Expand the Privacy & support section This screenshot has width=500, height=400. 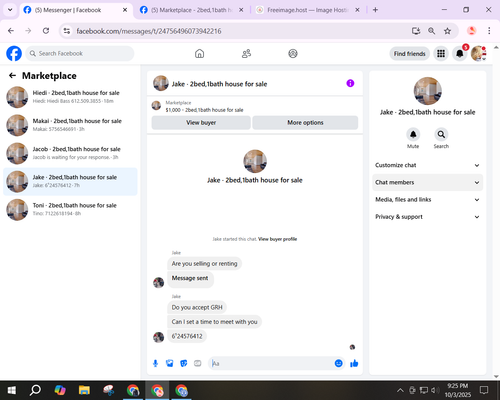click(x=428, y=217)
